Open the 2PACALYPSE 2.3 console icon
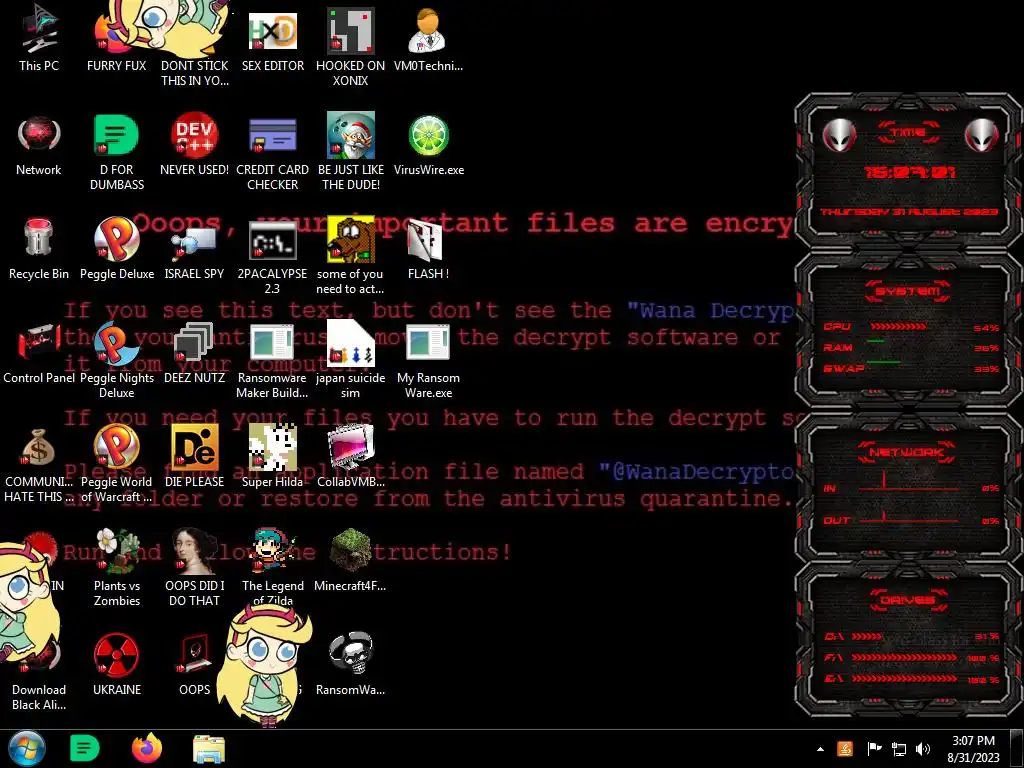The width and height of the screenshot is (1024, 768). point(272,255)
